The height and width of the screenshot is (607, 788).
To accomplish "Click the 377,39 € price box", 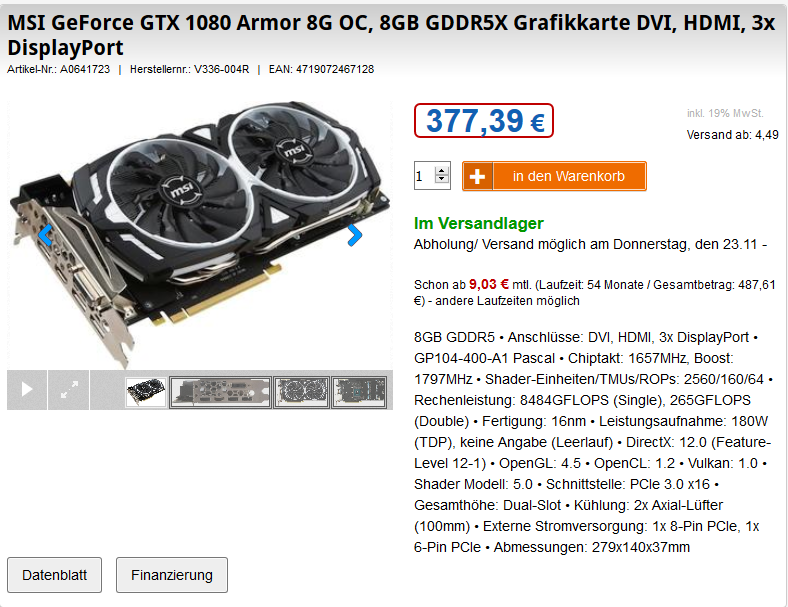I will pos(484,121).
